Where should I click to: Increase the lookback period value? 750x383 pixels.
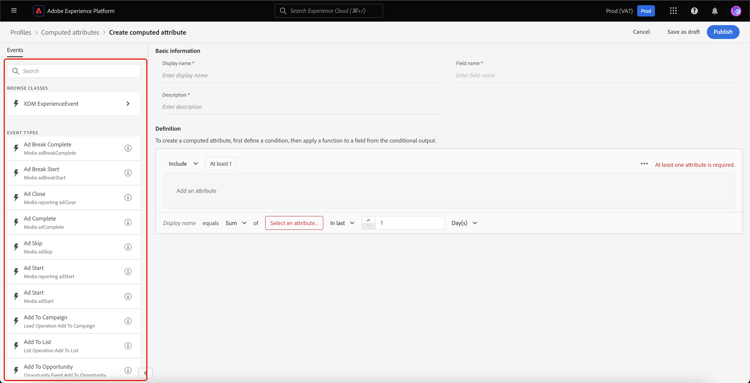click(368, 220)
